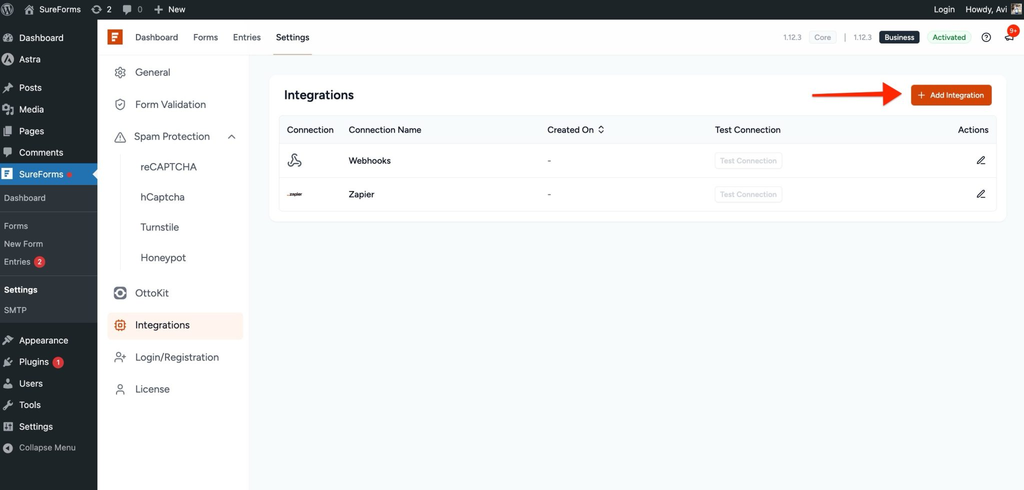Open comments bubble in admin bar
Image resolution: width=1024 pixels, height=490 pixels.
tap(132, 9)
